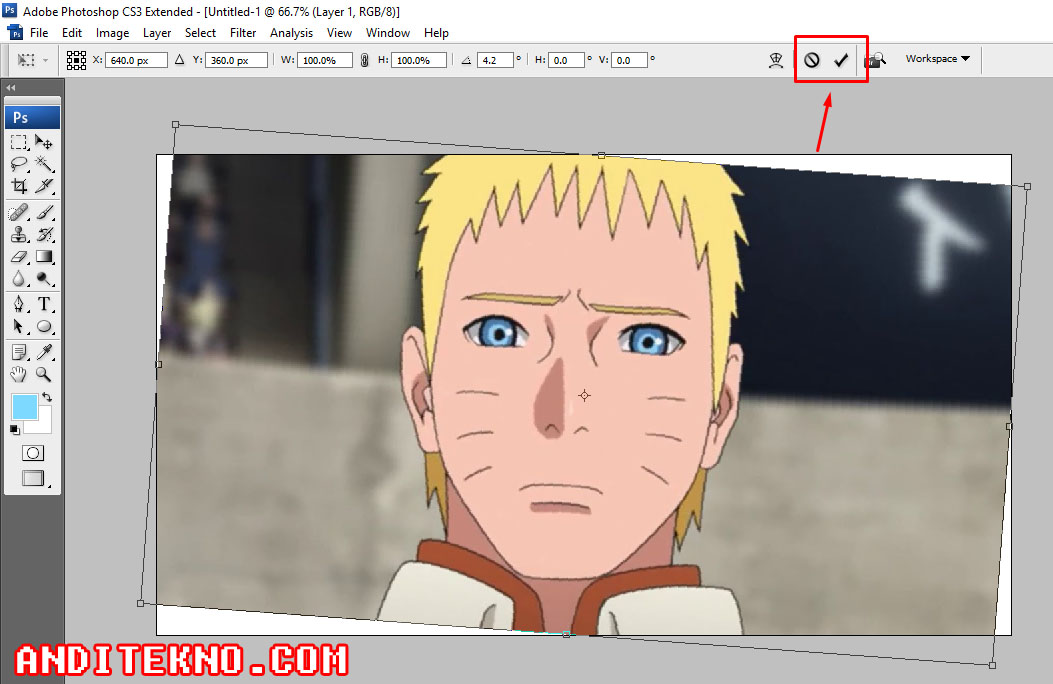This screenshot has height=684, width=1053.
Task: Click the transform center reference point crosshair
Action: point(584,395)
